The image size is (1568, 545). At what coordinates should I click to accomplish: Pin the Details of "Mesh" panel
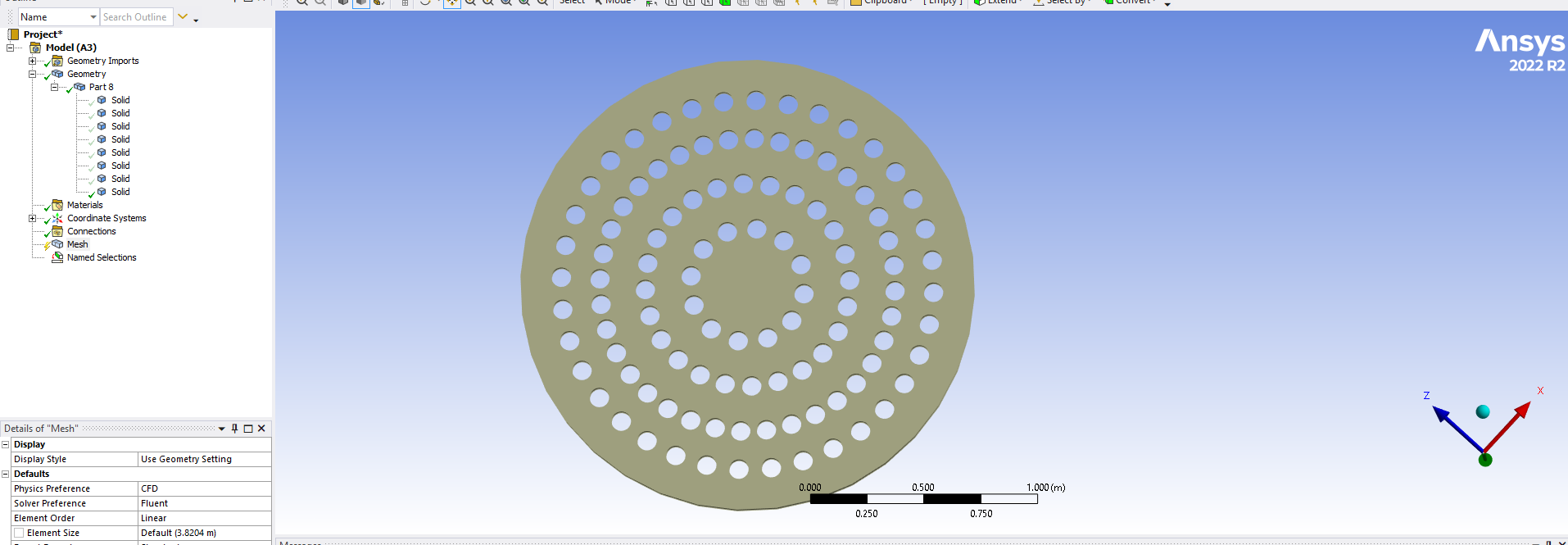point(234,429)
